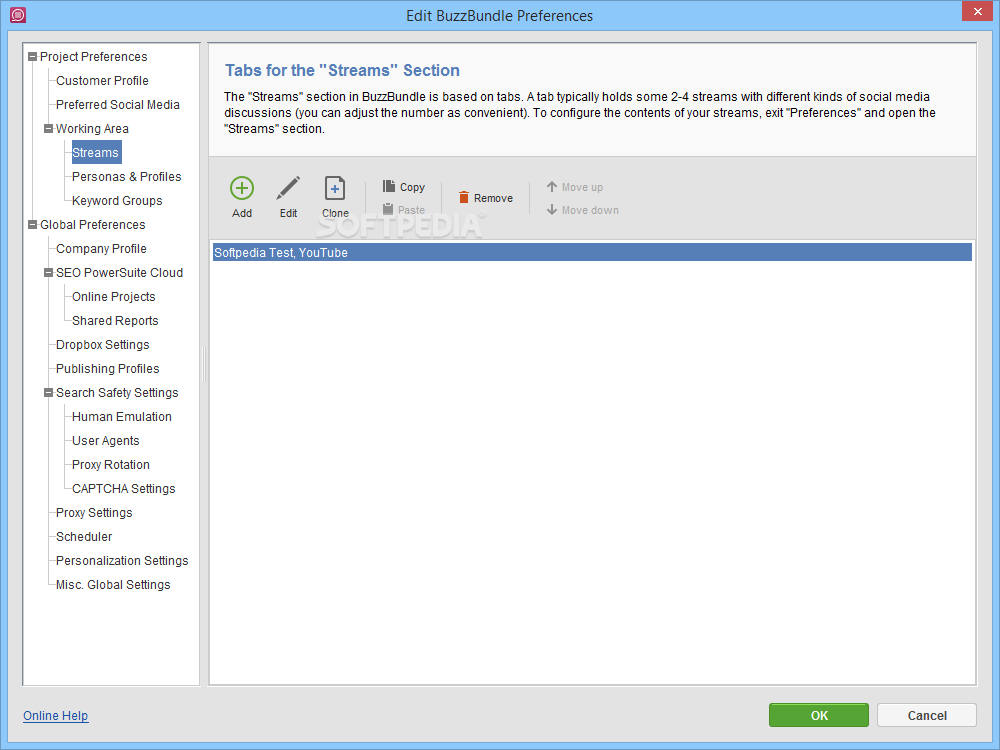Viewport: 1000px width, 750px height.
Task: Click the panel splitter handle beside the tree
Action: pyautogui.click(x=204, y=364)
